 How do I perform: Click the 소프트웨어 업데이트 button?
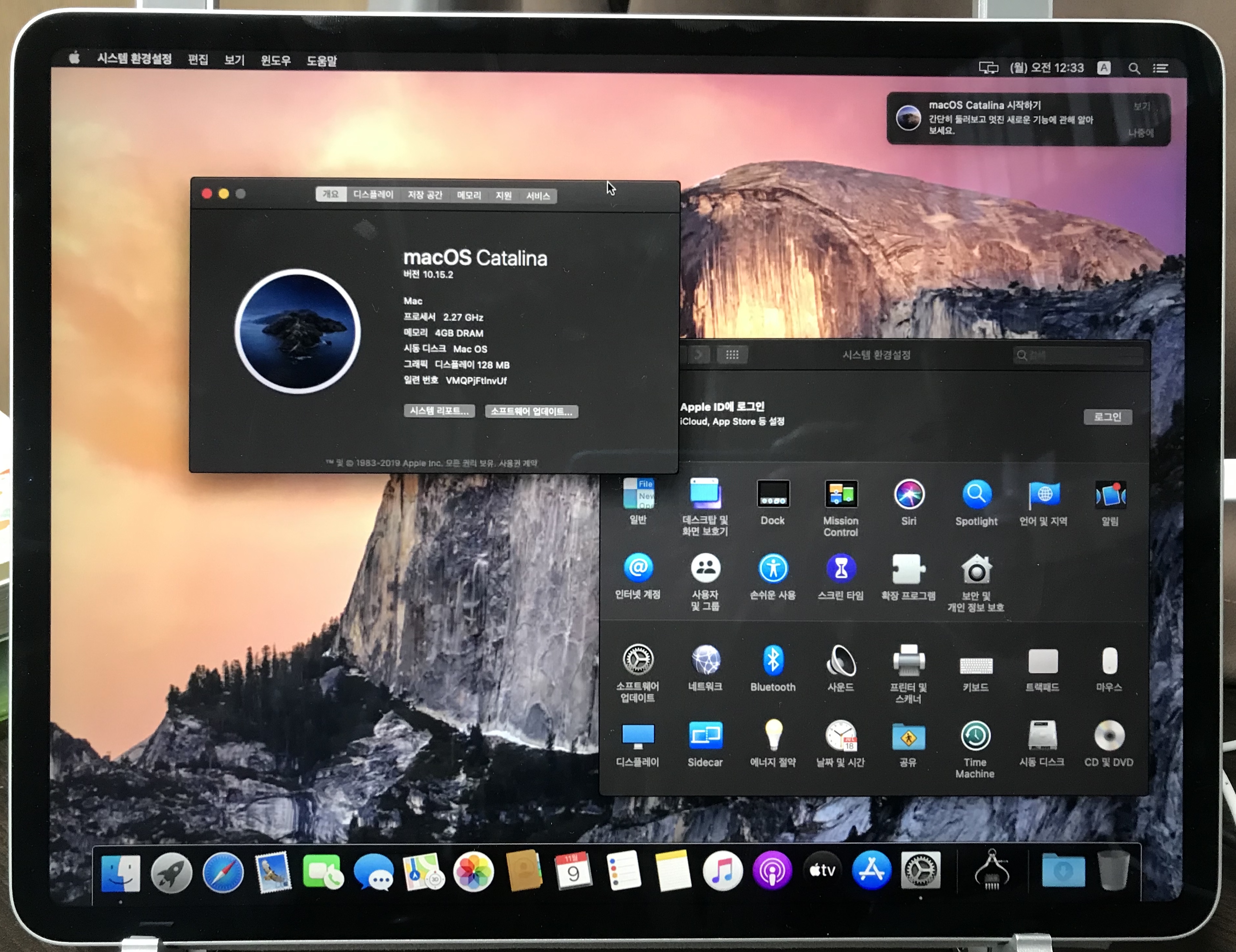(x=531, y=411)
